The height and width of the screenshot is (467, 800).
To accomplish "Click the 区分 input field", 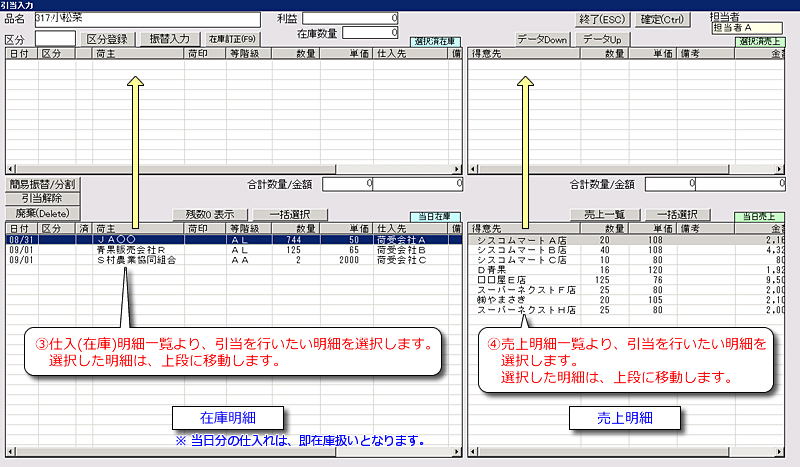I will coord(55,38).
